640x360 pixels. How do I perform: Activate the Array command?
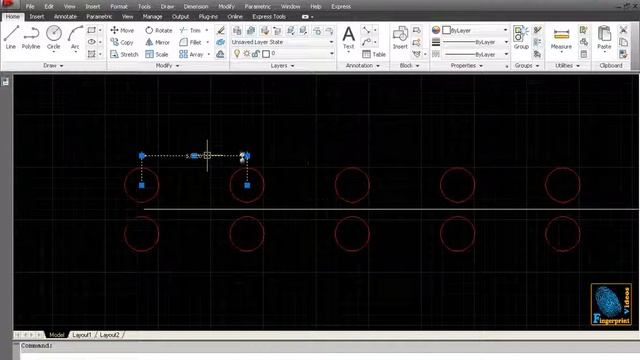pos(191,54)
